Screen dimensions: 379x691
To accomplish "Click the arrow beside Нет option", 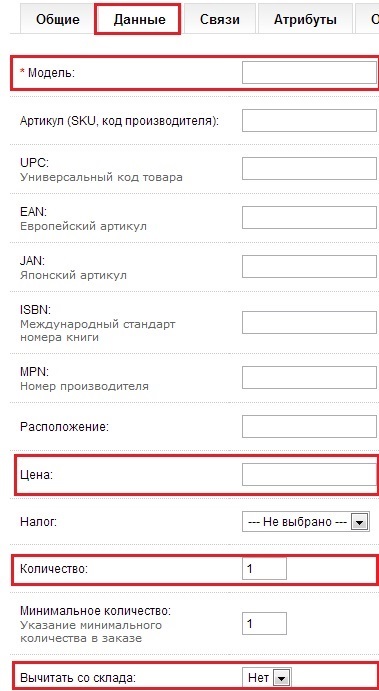I will click(x=282, y=677).
